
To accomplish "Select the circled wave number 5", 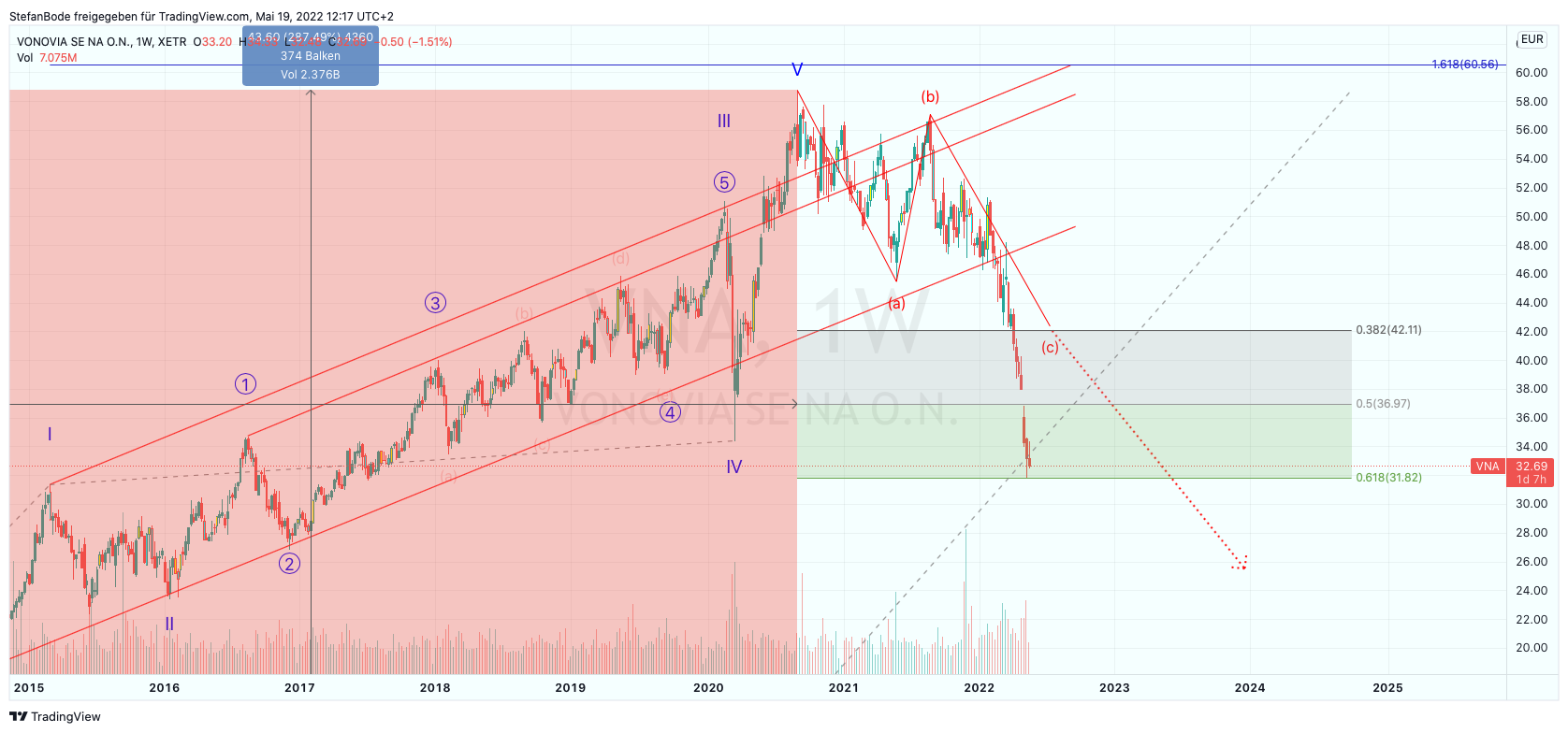I will (x=724, y=182).
